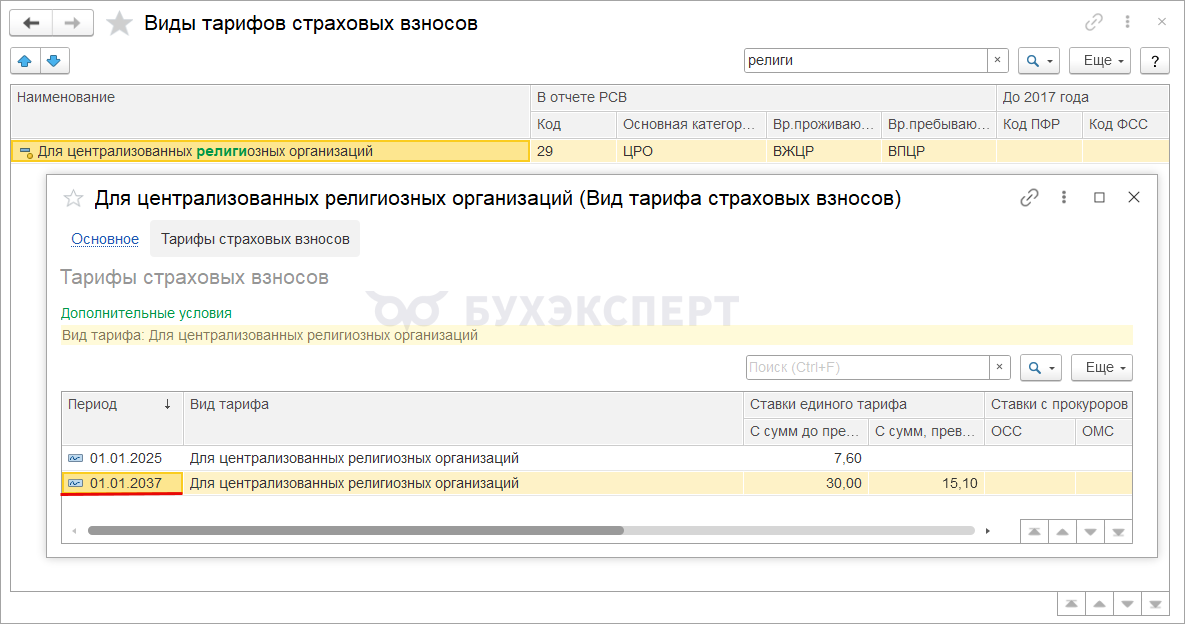Click the rate value 30,00
Screen dimensions: 1185x624
843,483
